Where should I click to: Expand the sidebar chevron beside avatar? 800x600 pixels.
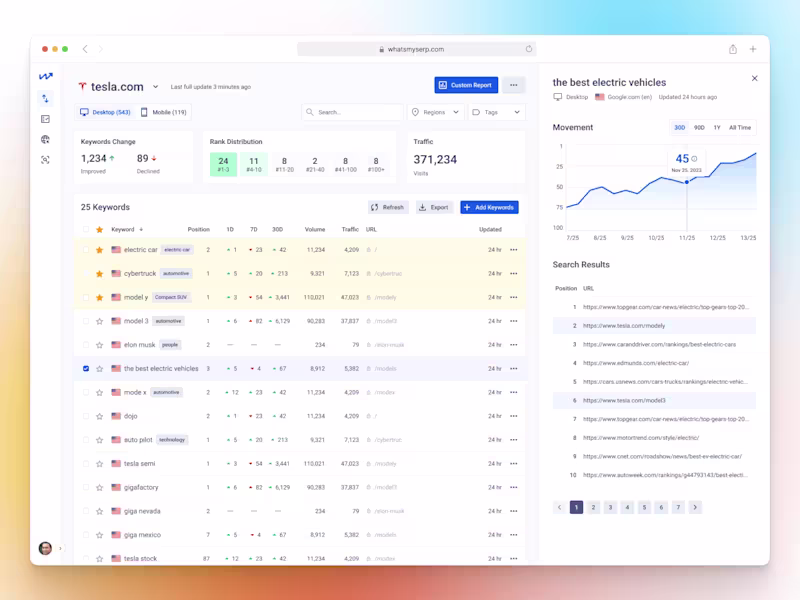pos(60,548)
